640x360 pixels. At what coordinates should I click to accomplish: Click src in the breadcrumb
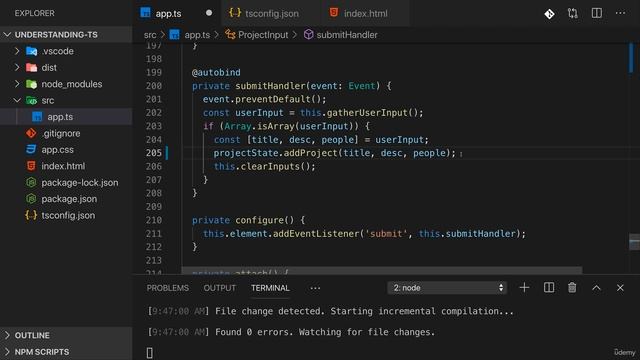click(x=150, y=35)
